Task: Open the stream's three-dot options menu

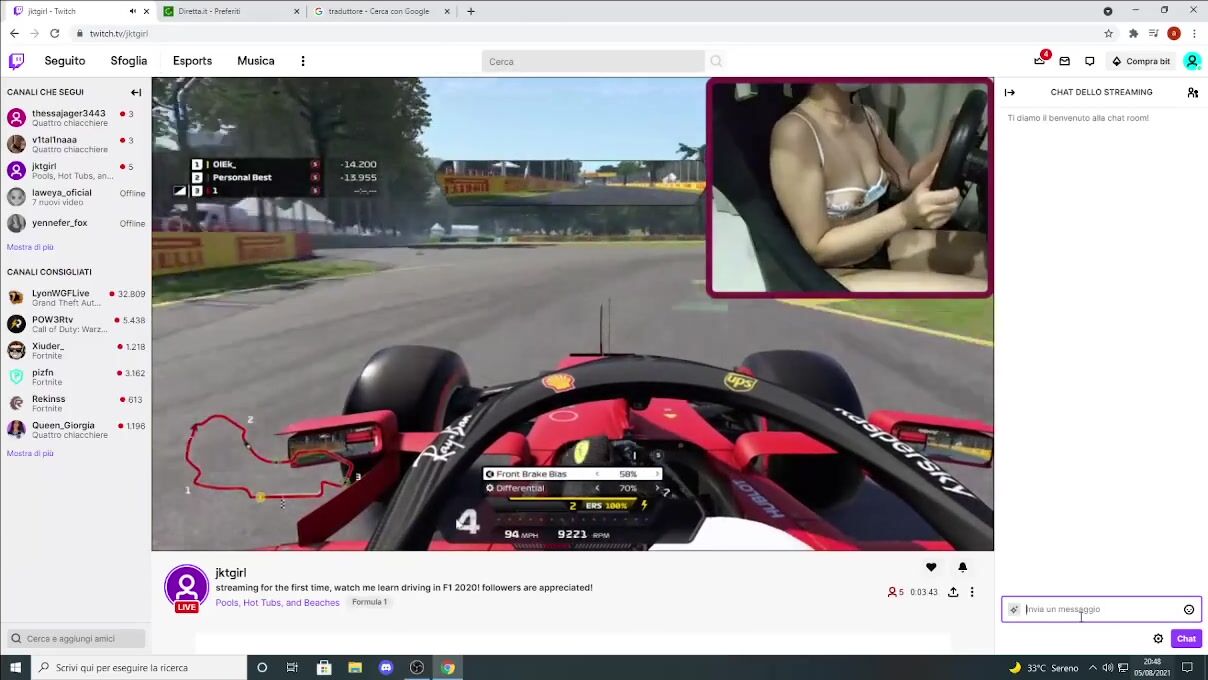Action: tap(972, 592)
